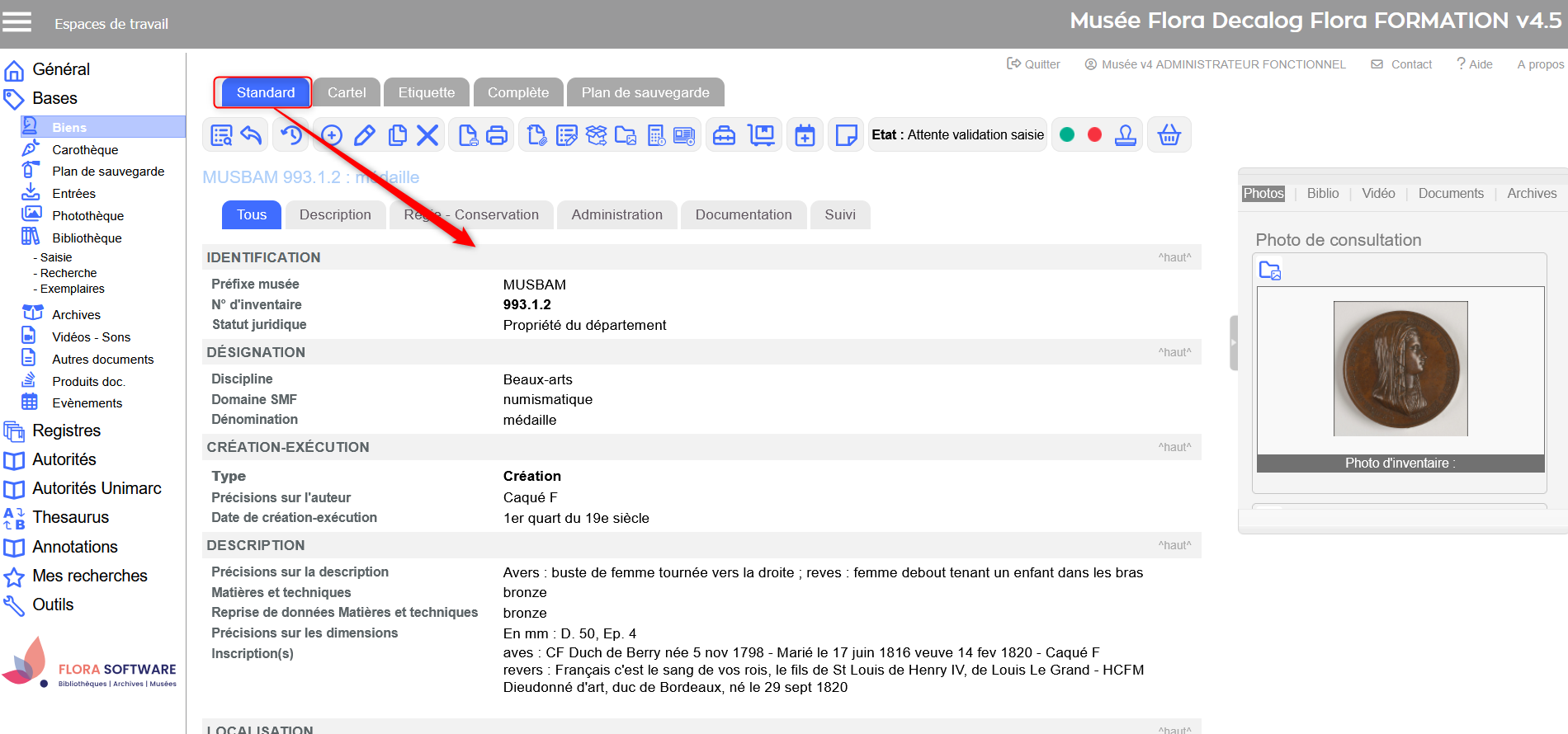Open the Administration tab

tap(616, 214)
